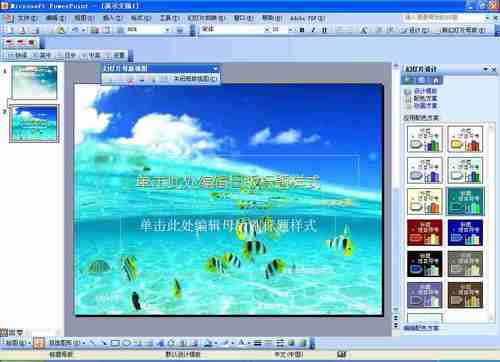Image resolution: width=500 pixels, height=362 pixels.
Task: Open the 视图 (View) menu
Action: point(84,18)
